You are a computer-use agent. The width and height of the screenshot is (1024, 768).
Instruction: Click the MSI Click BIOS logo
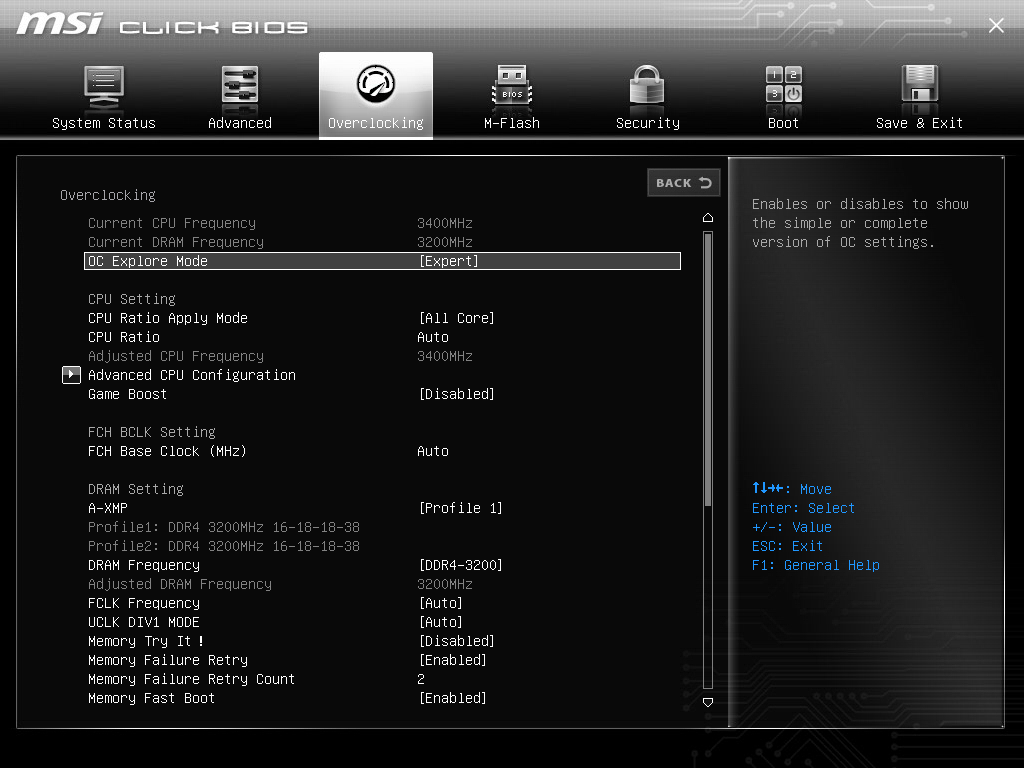162,24
